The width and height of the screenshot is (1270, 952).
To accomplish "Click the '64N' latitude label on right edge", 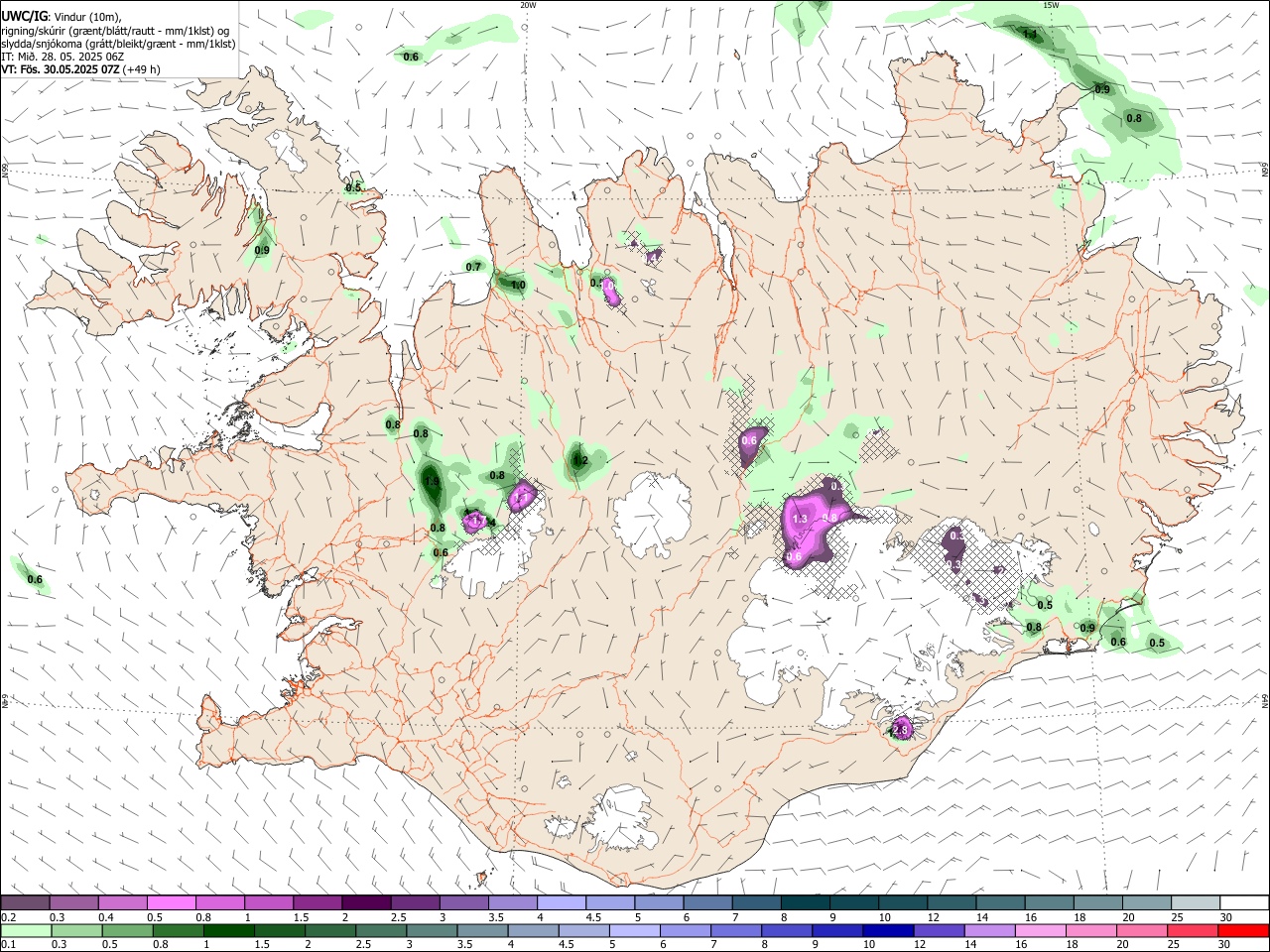I will point(1265,700).
